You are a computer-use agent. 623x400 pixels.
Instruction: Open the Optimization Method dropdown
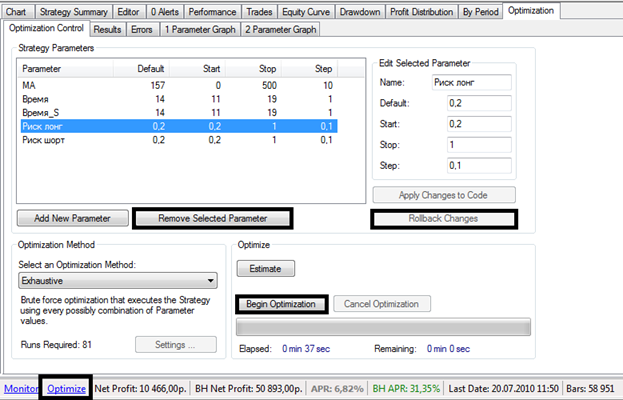117,282
